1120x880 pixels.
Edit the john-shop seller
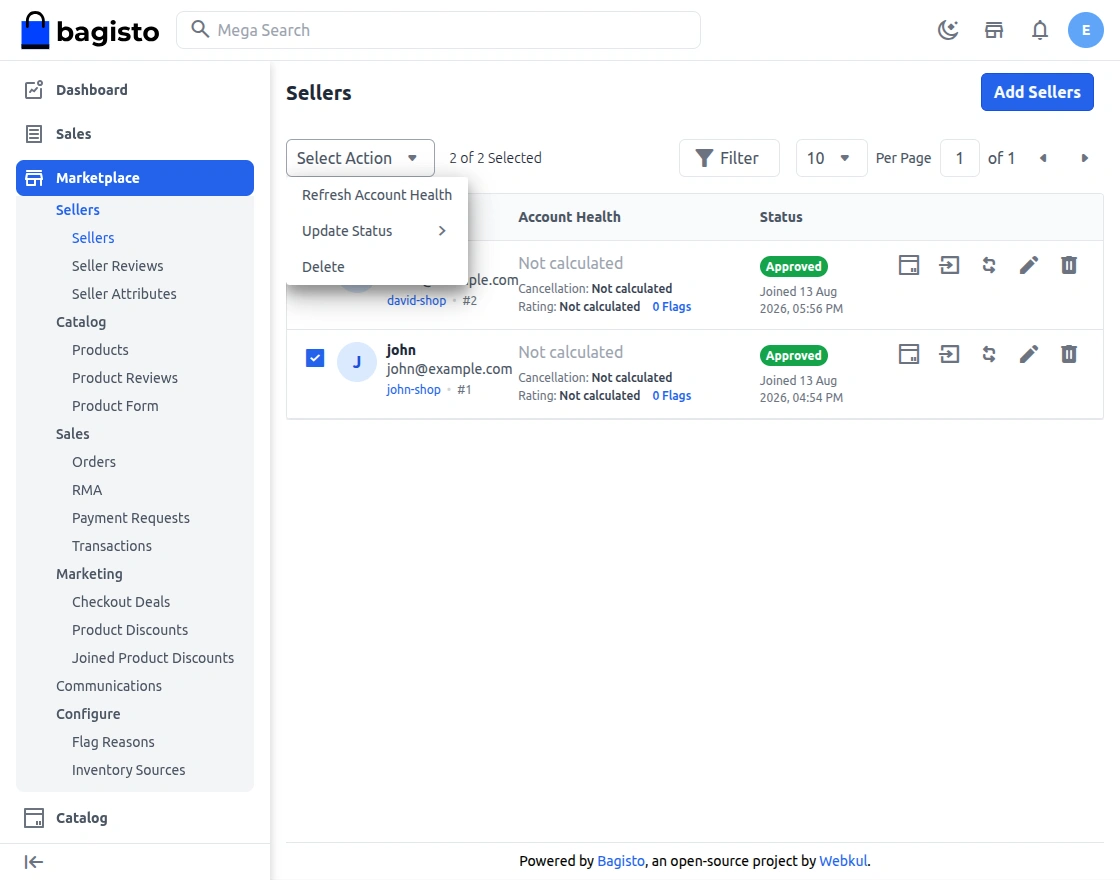click(1029, 354)
